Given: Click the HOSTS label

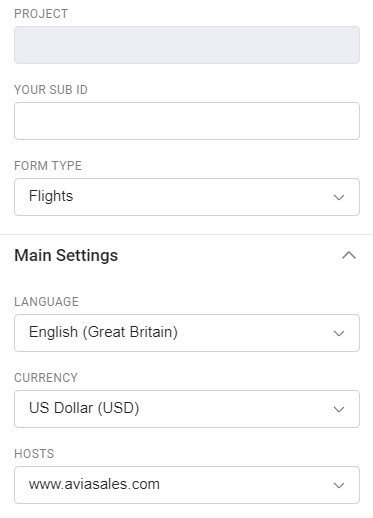Looking at the screenshot, I should pyautogui.click(x=34, y=454).
